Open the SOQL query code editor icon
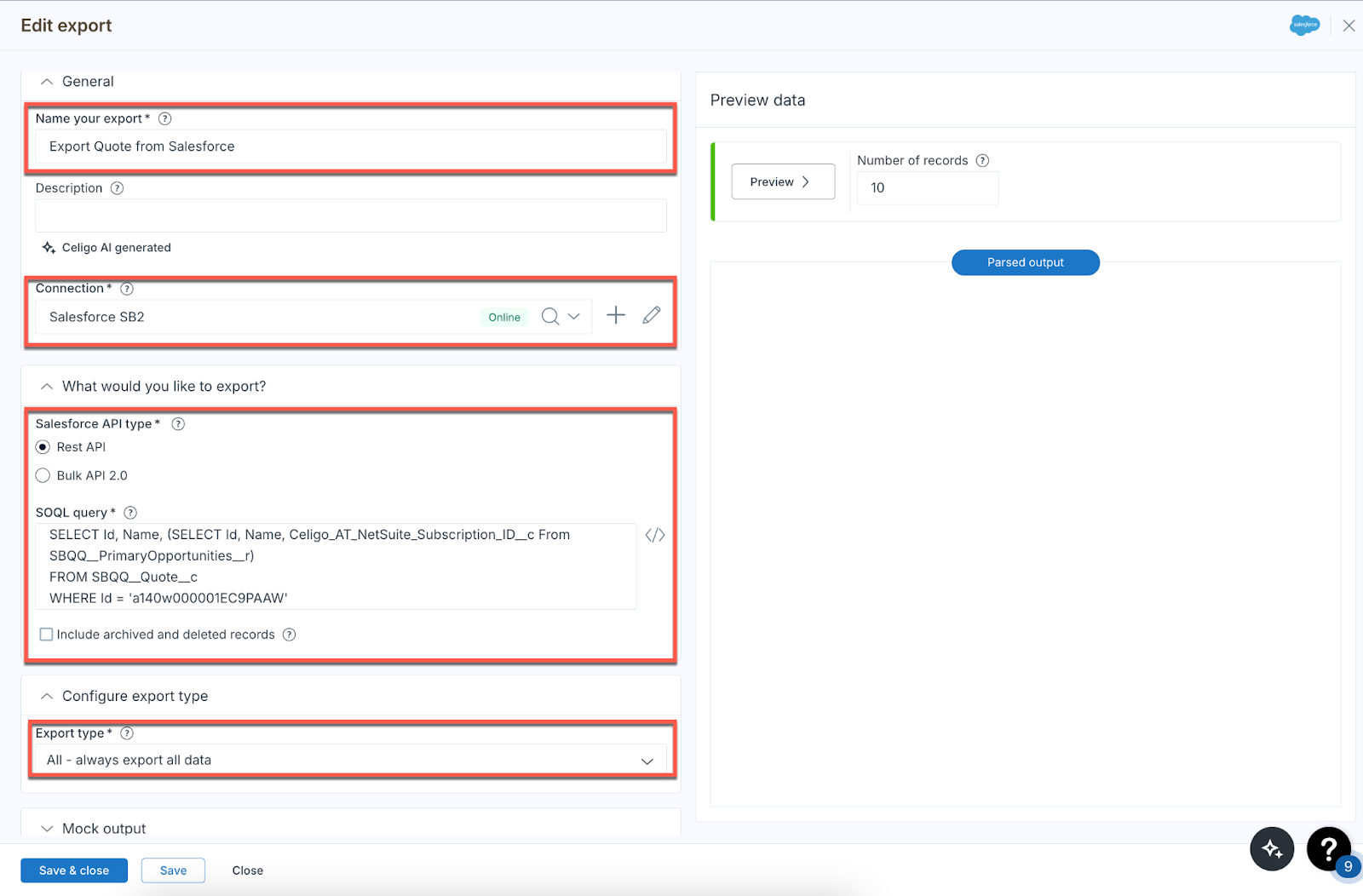Viewport: 1363px width, 896px height. click(x=655, y=535)
